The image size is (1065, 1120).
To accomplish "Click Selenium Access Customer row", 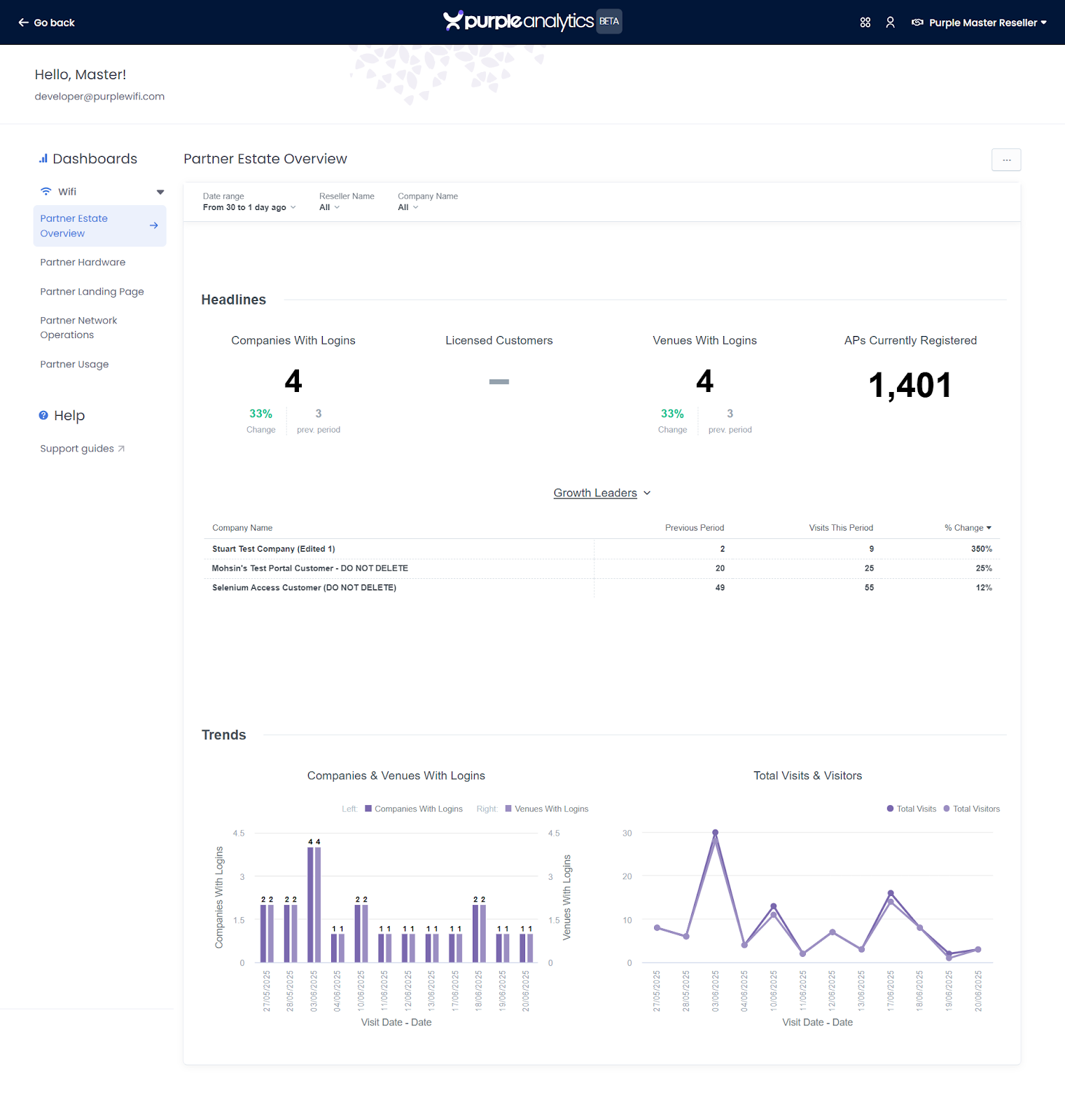I will click(602, 588).
